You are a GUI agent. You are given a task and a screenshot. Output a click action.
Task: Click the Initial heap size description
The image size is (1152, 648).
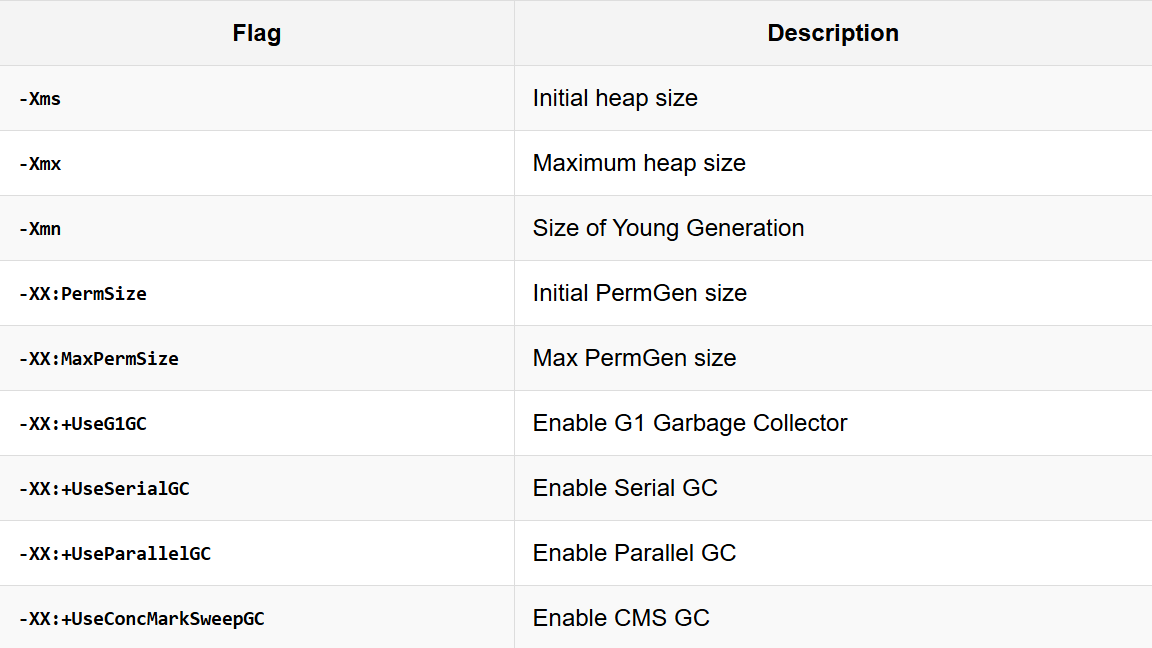[615, 98]
